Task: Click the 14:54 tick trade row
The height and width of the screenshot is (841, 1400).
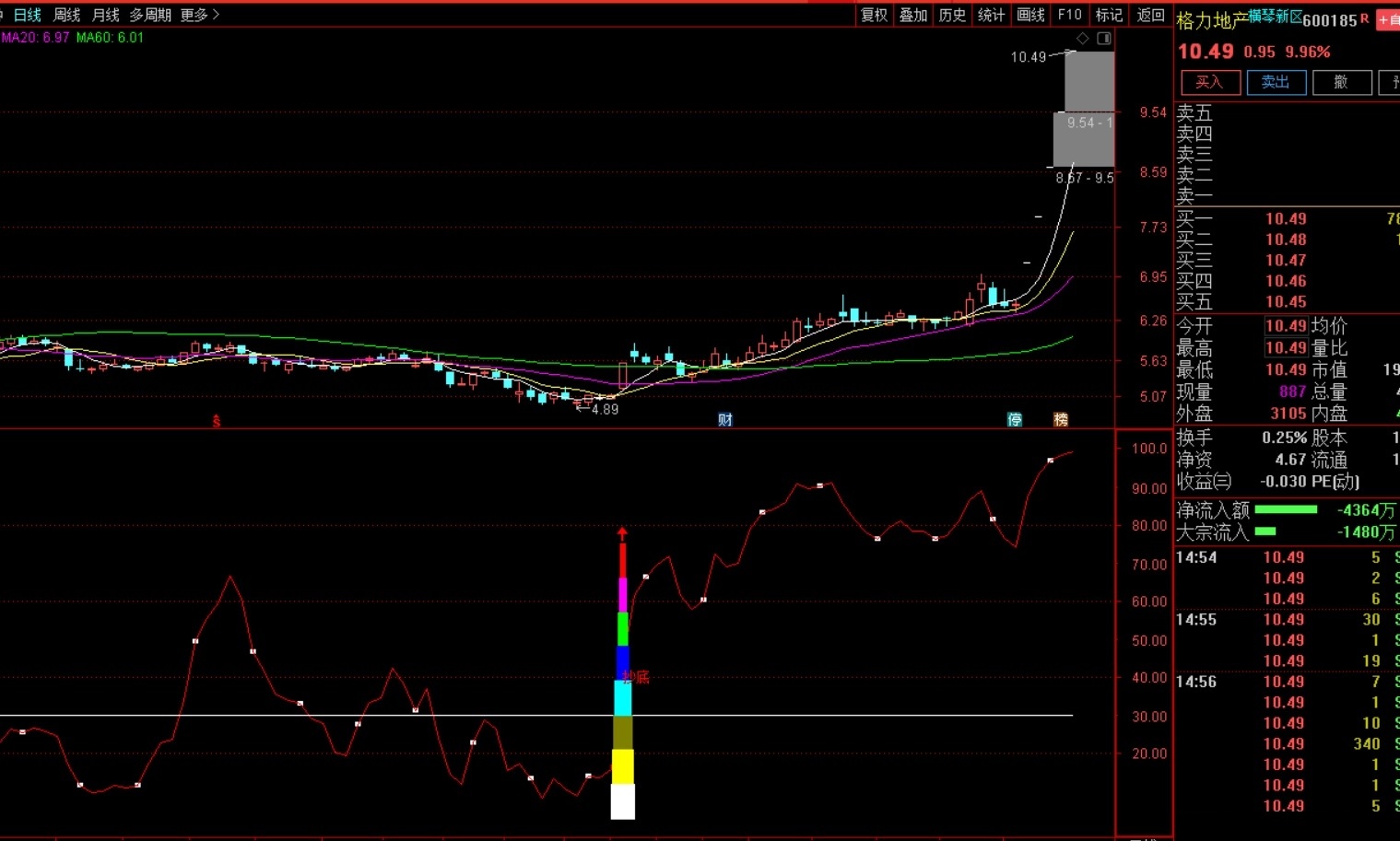Action: (1288, 557)
